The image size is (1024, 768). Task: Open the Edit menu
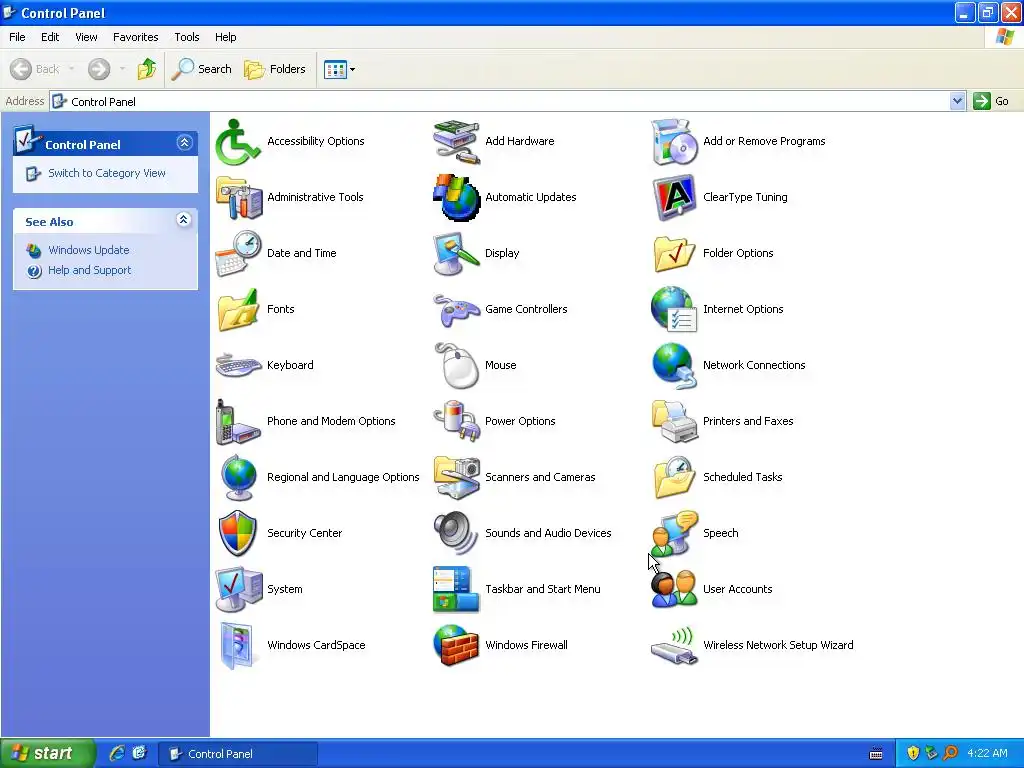[50, 37]
